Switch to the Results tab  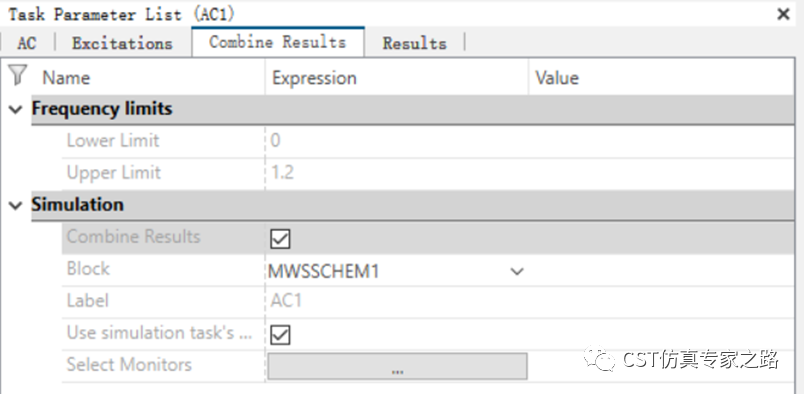click(414, 43)
